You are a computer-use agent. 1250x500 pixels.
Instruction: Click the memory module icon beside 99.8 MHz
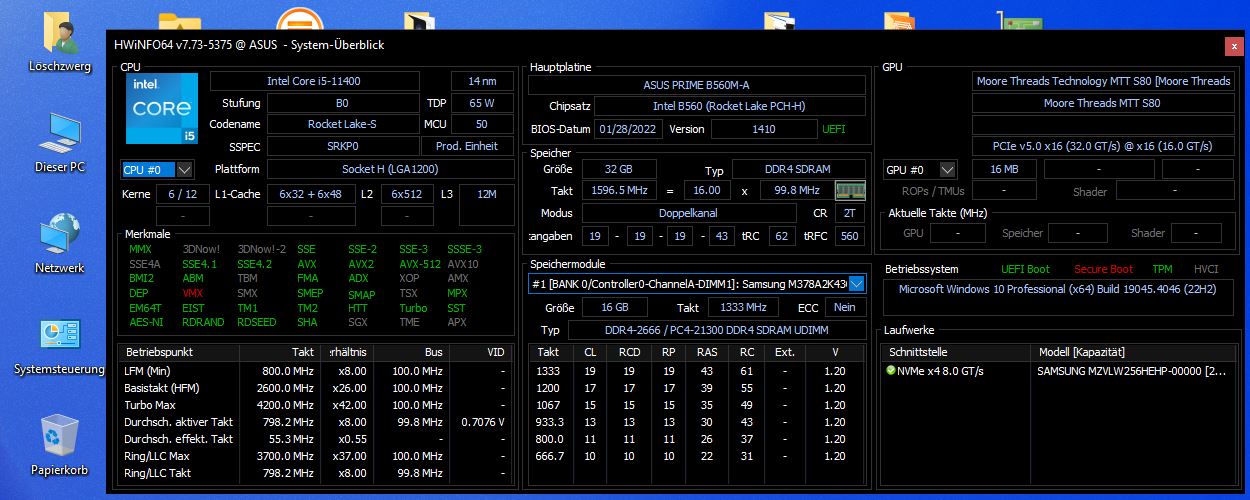(x=850, y=190)
